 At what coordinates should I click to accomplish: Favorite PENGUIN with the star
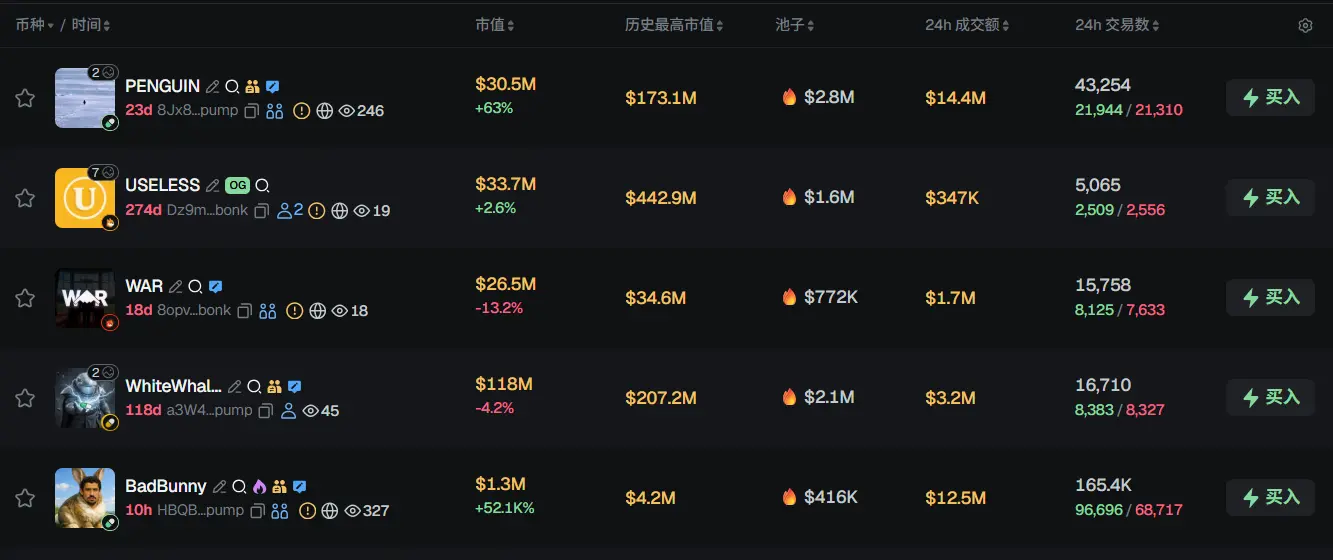pos(25,98)
